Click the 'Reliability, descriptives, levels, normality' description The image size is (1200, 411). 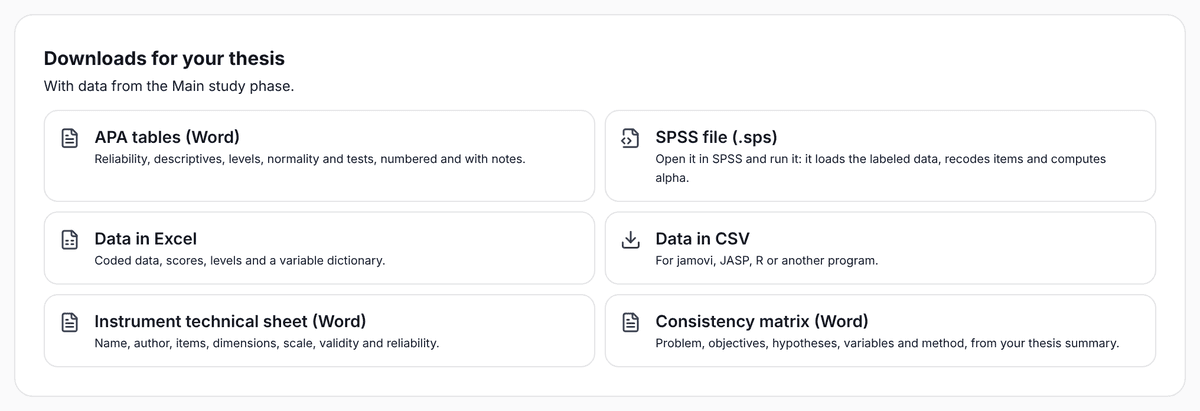click(x=310, y=159)
